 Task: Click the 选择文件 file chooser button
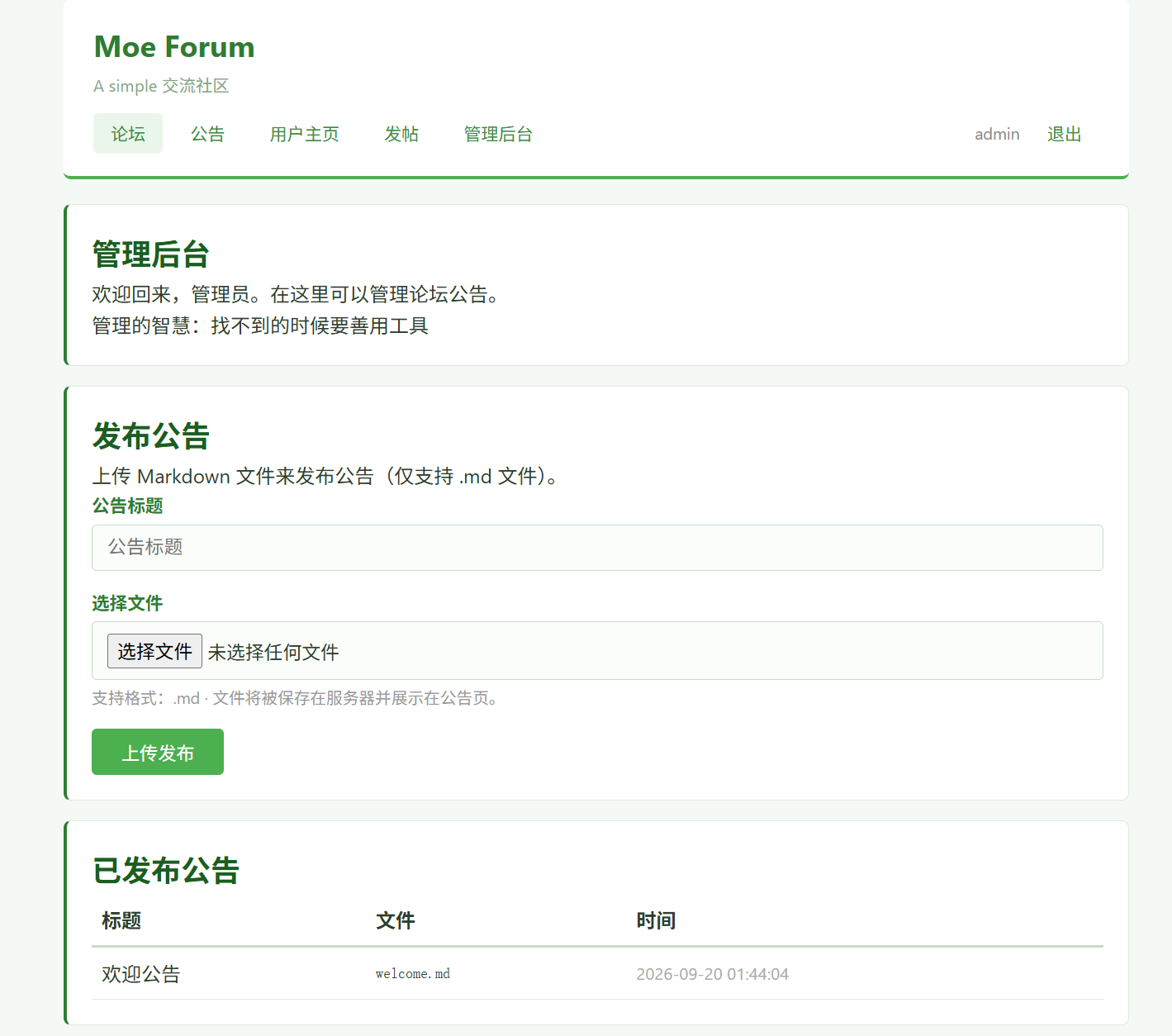click(154, 651)
